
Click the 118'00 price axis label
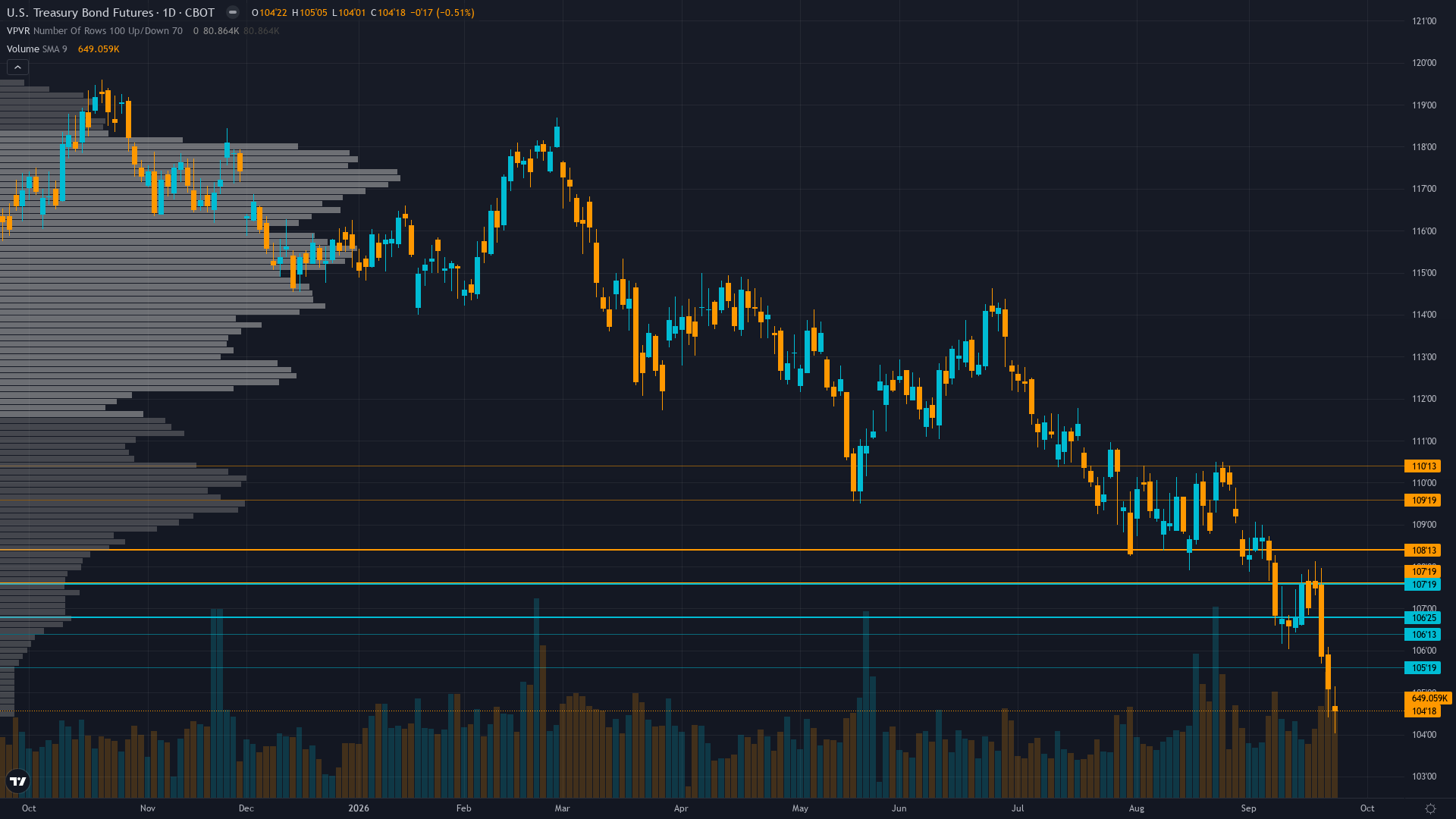point(1424,147)
